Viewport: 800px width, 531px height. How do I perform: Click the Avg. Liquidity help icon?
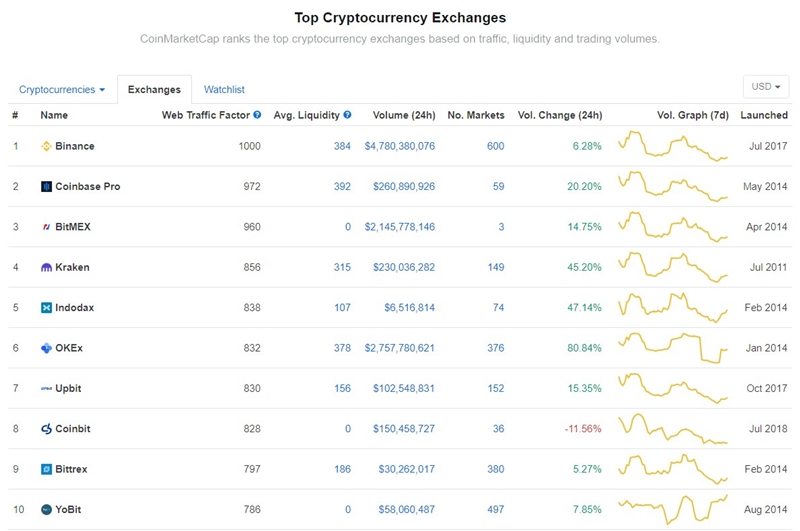(x=347, y=116)
